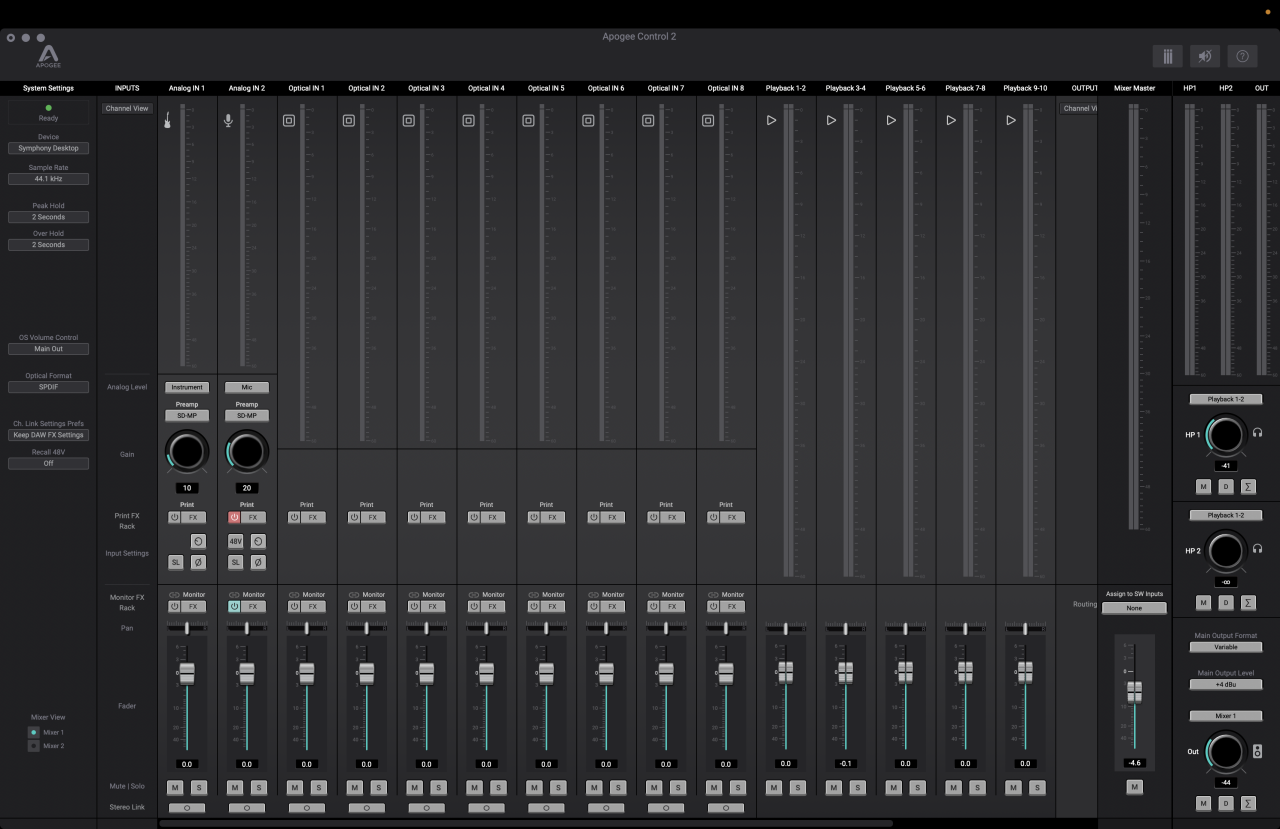The image size is (1280, 829).
Task: Solo the Playback 3-4 channel
Action: [857, 787]
